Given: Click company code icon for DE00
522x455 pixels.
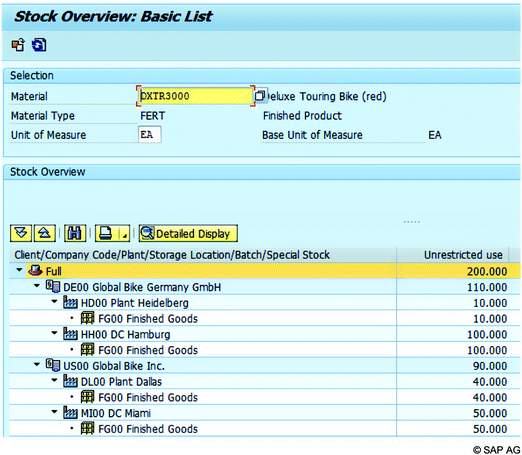Looking at the screenshot, I should pos(53,286).
